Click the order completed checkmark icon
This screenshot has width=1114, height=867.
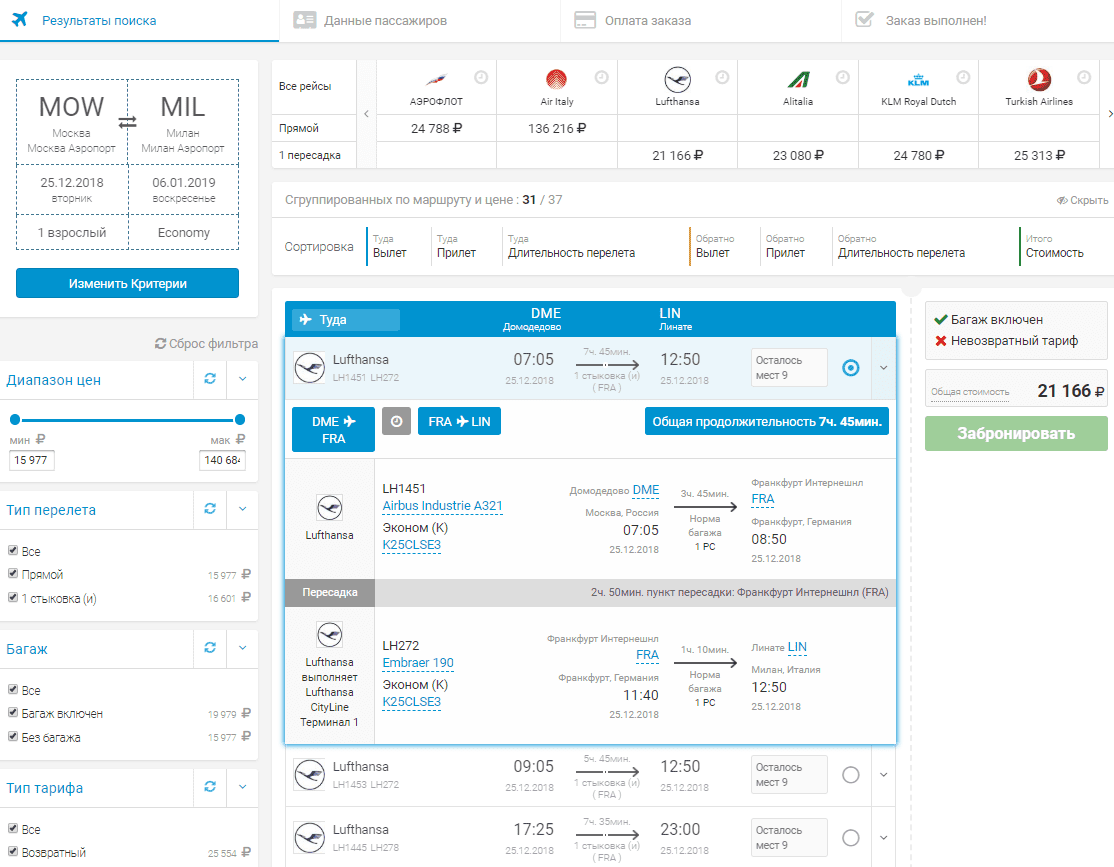pyautogui.click(x=865, y=19)
